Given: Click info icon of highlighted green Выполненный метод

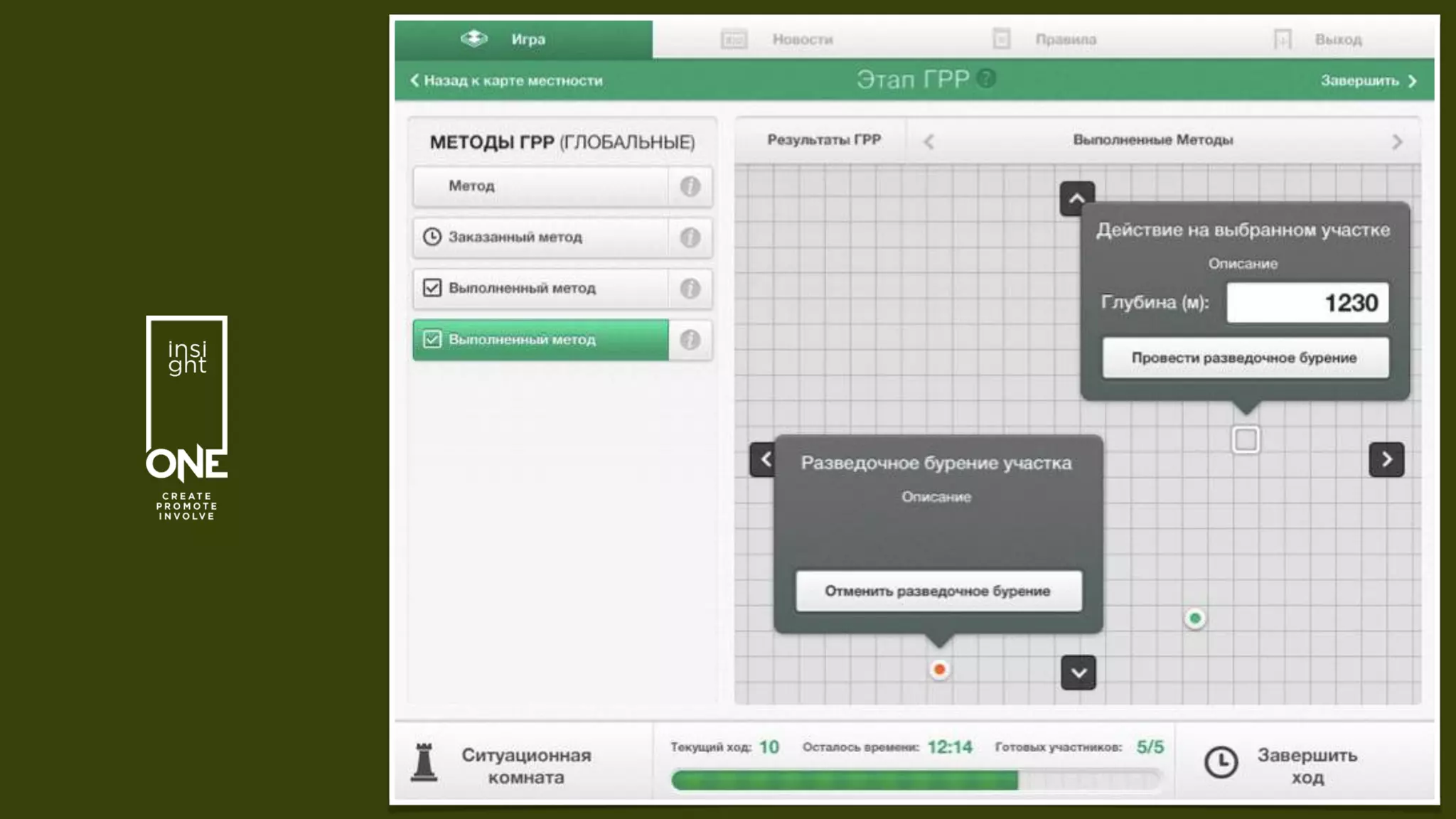Looking at the screenshot, I should pos(690,340).
